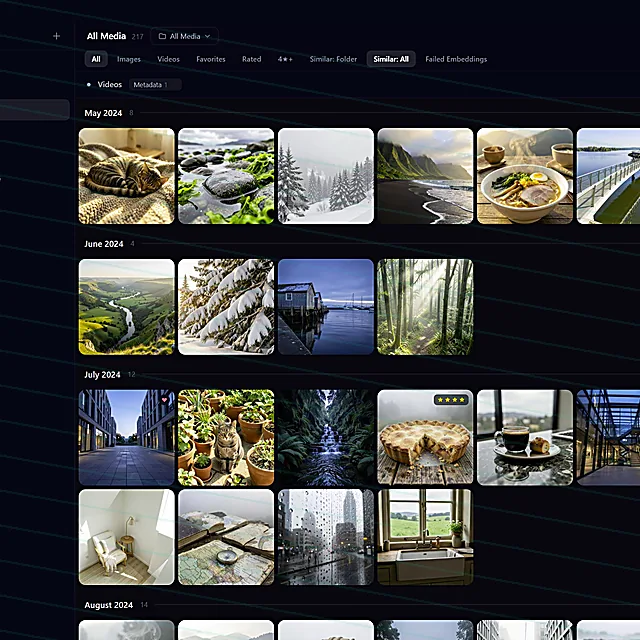This screenshot has height=640, width=640.
Task: Open the snowy pine trees thumbnail in May
Action: [x=326, y=176]
